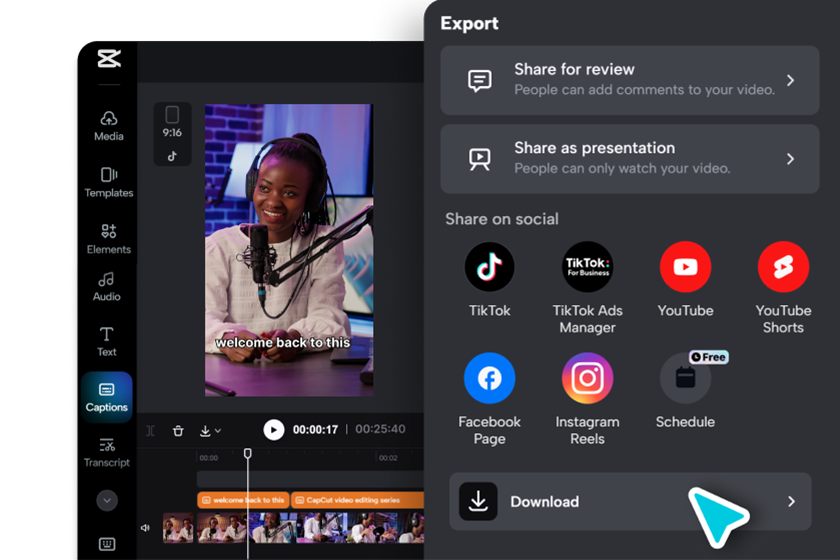This screenshot has height=560, width=840.
Task: Select the Text tool in sidebar
Action: (107, 341)
